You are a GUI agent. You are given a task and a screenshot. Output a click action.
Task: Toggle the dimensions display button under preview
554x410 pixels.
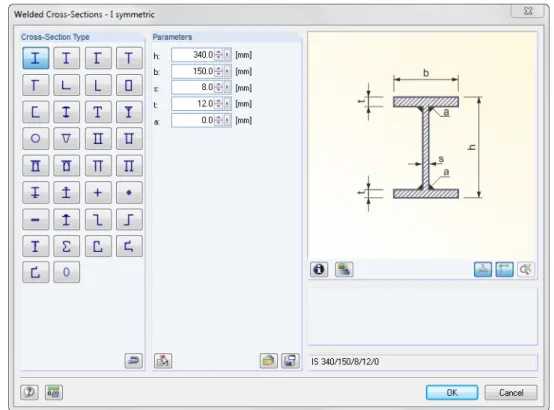[x=505, y=270]
